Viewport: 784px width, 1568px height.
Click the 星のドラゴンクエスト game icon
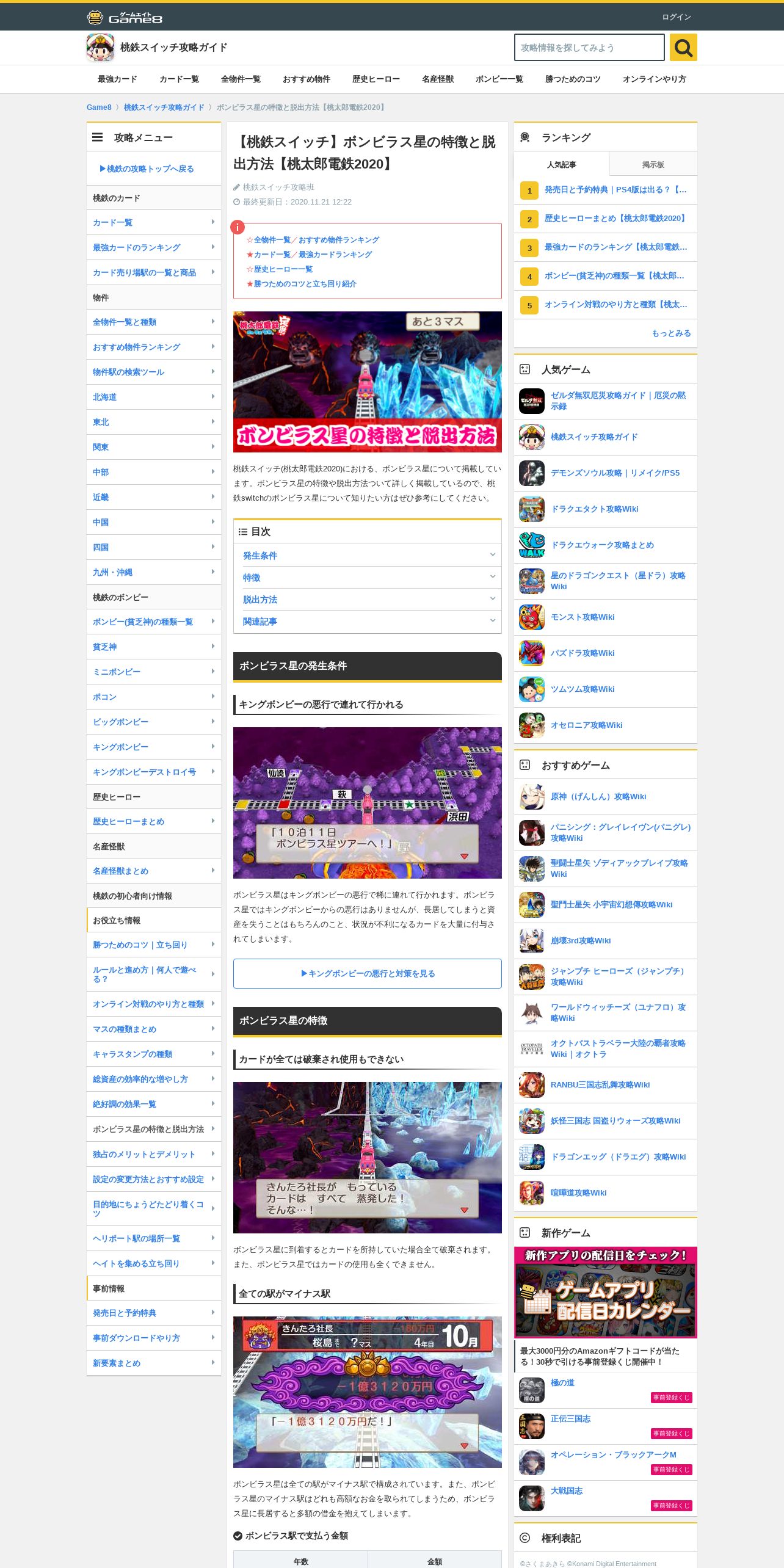[532, 581]
